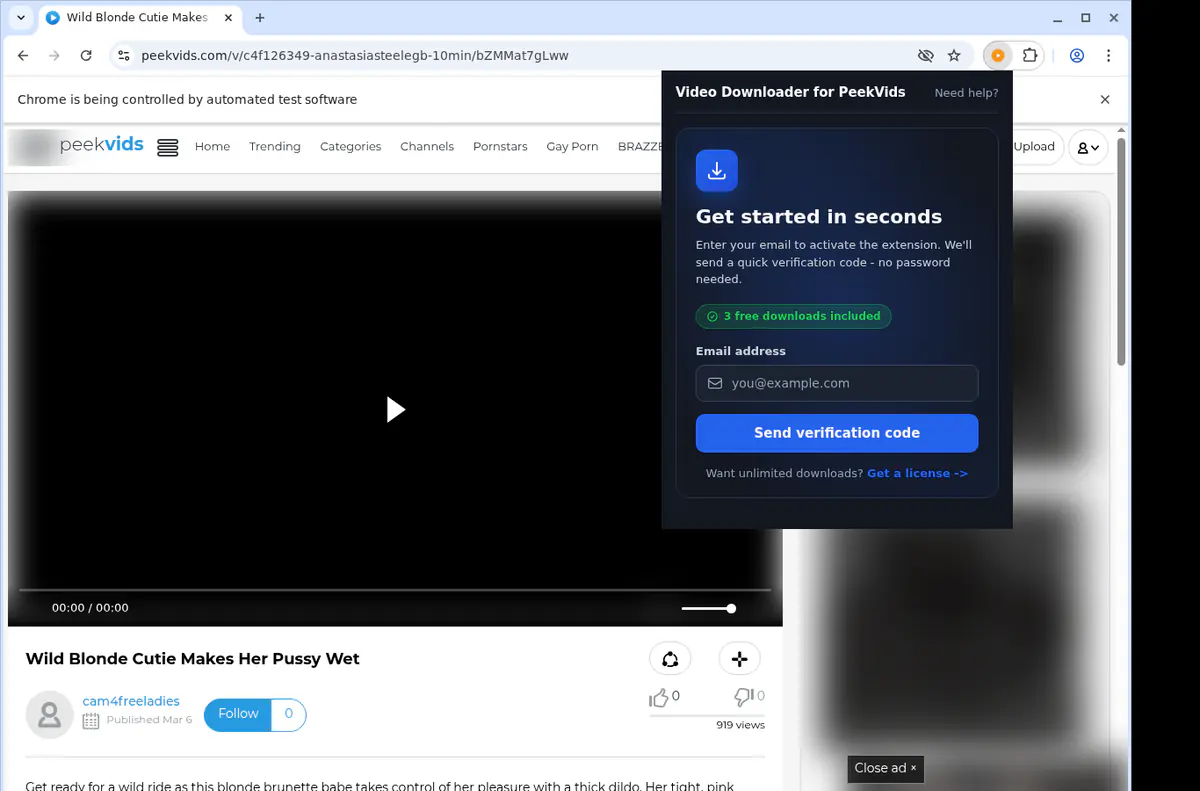Bookmark this page with the star icon

point(954,56)
